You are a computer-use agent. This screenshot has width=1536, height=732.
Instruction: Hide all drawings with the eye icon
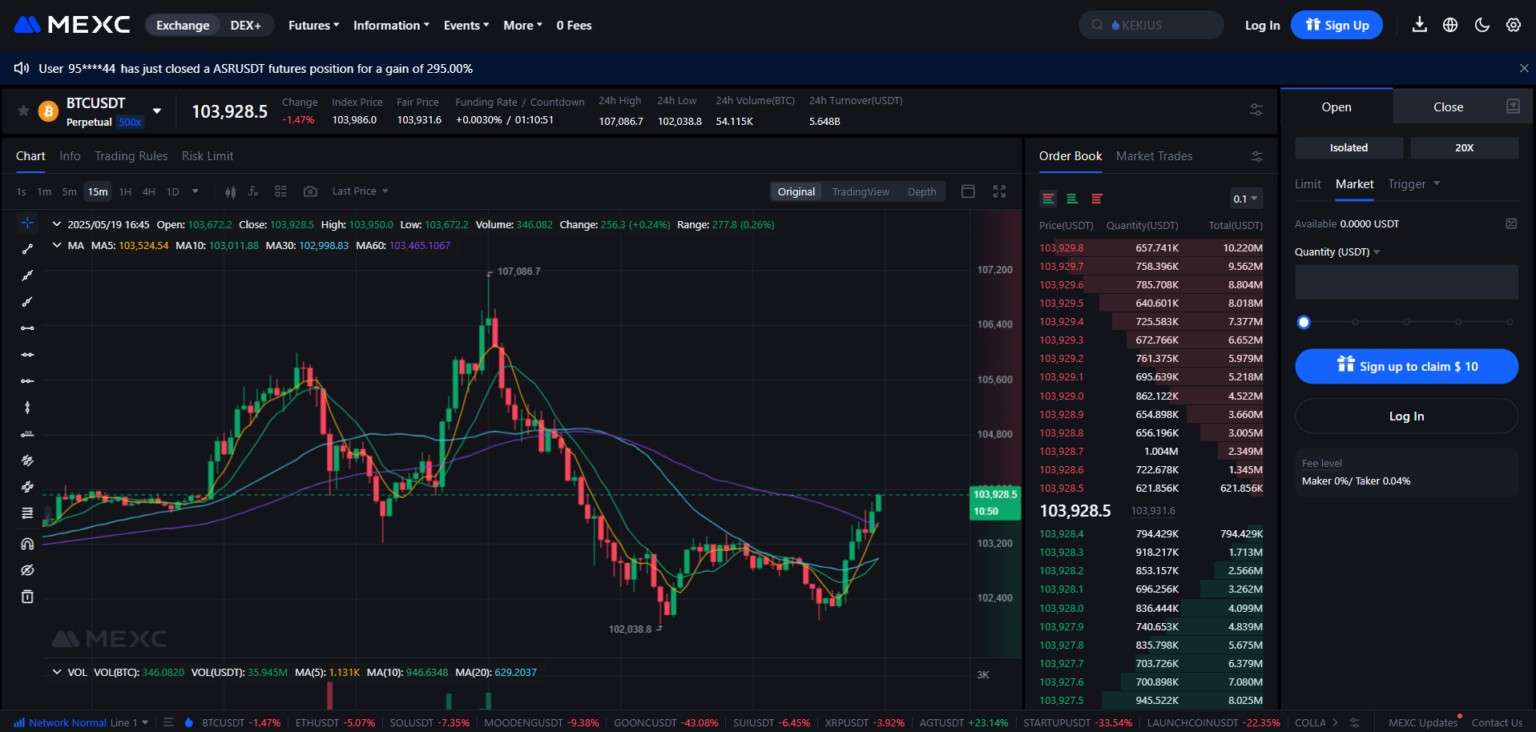(27, 570)
